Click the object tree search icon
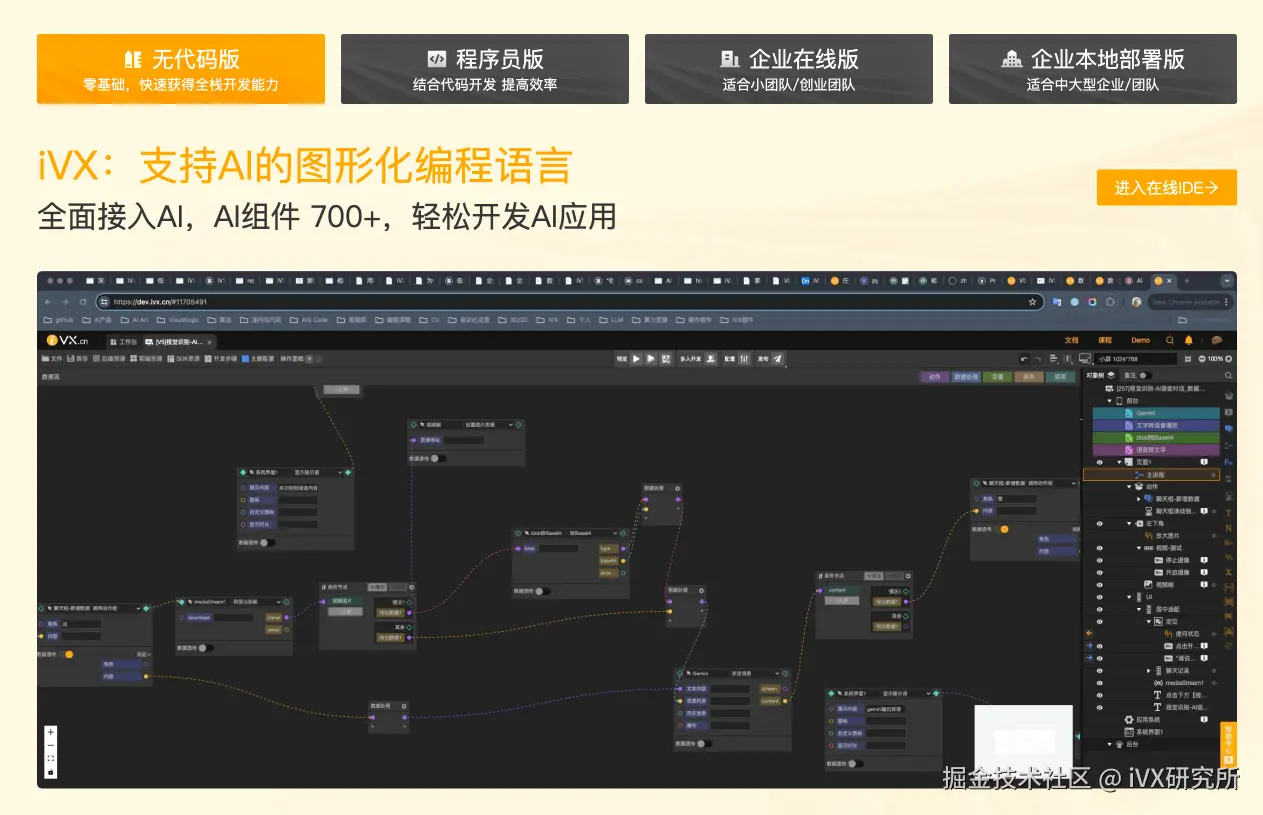This screenshot has height=815, width=1263. tap(1229, 375)
